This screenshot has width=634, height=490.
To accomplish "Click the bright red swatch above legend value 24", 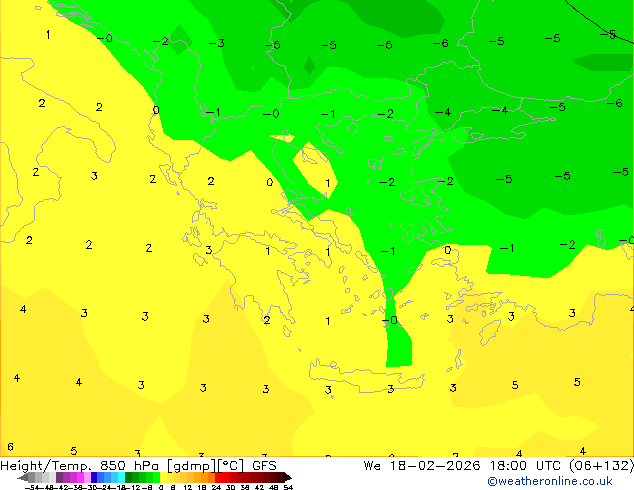I will [x=218, y=477].
